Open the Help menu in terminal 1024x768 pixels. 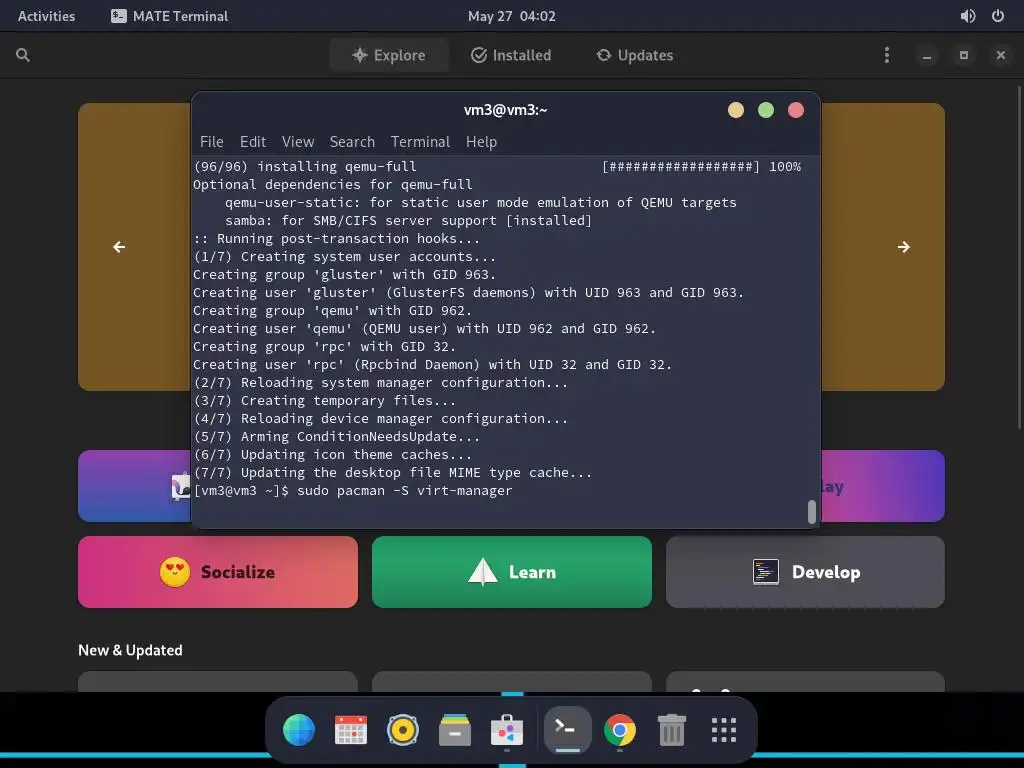(481, 142)
